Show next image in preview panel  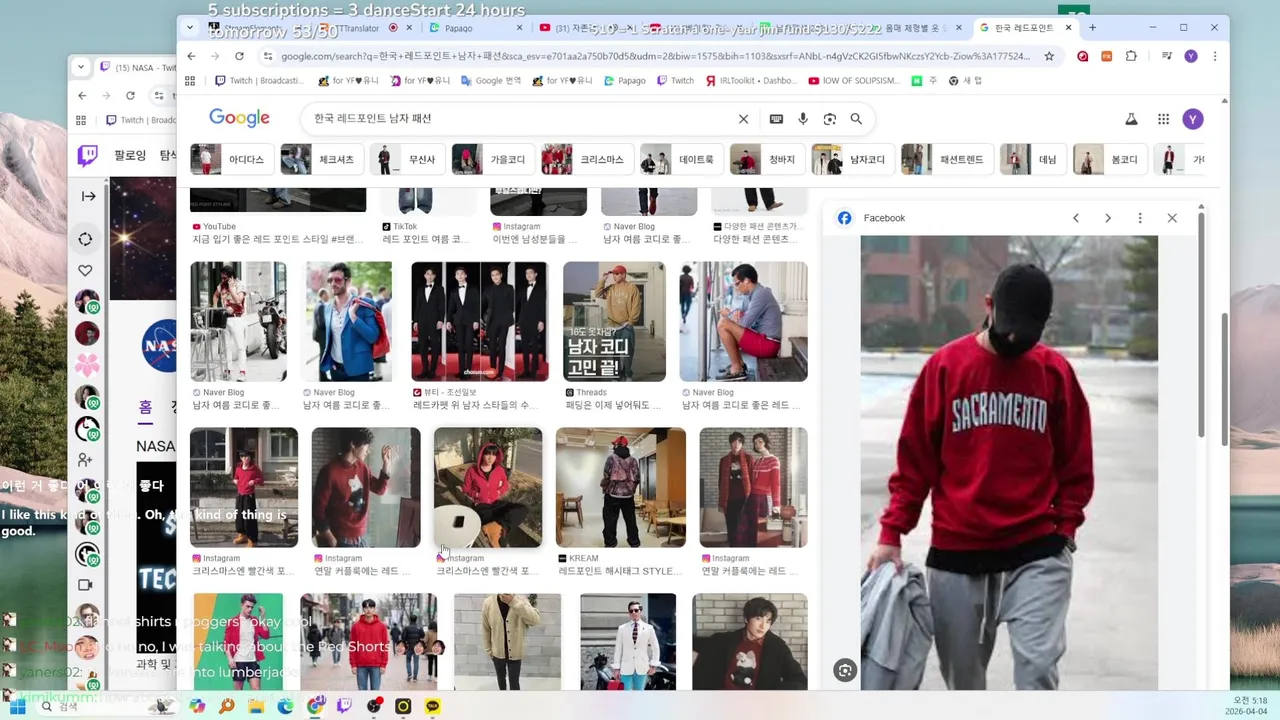(x=1108, y=218)
